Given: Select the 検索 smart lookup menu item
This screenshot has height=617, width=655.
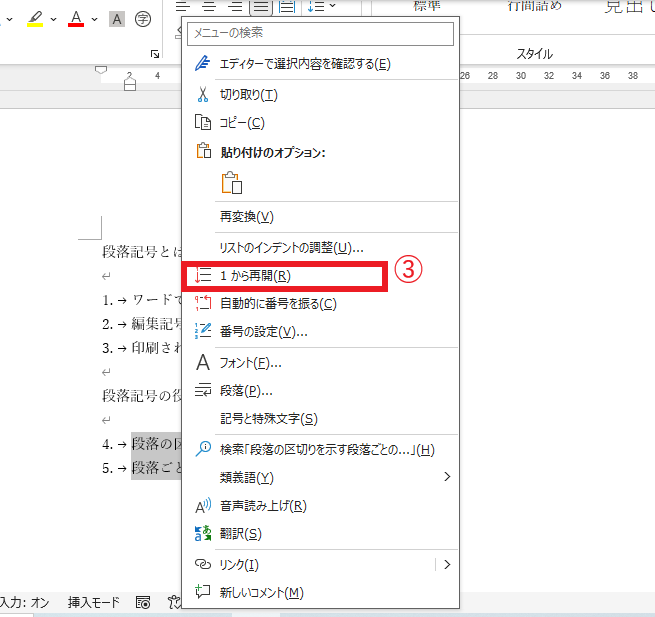Looking at the screenshot, I should point(320,449).
